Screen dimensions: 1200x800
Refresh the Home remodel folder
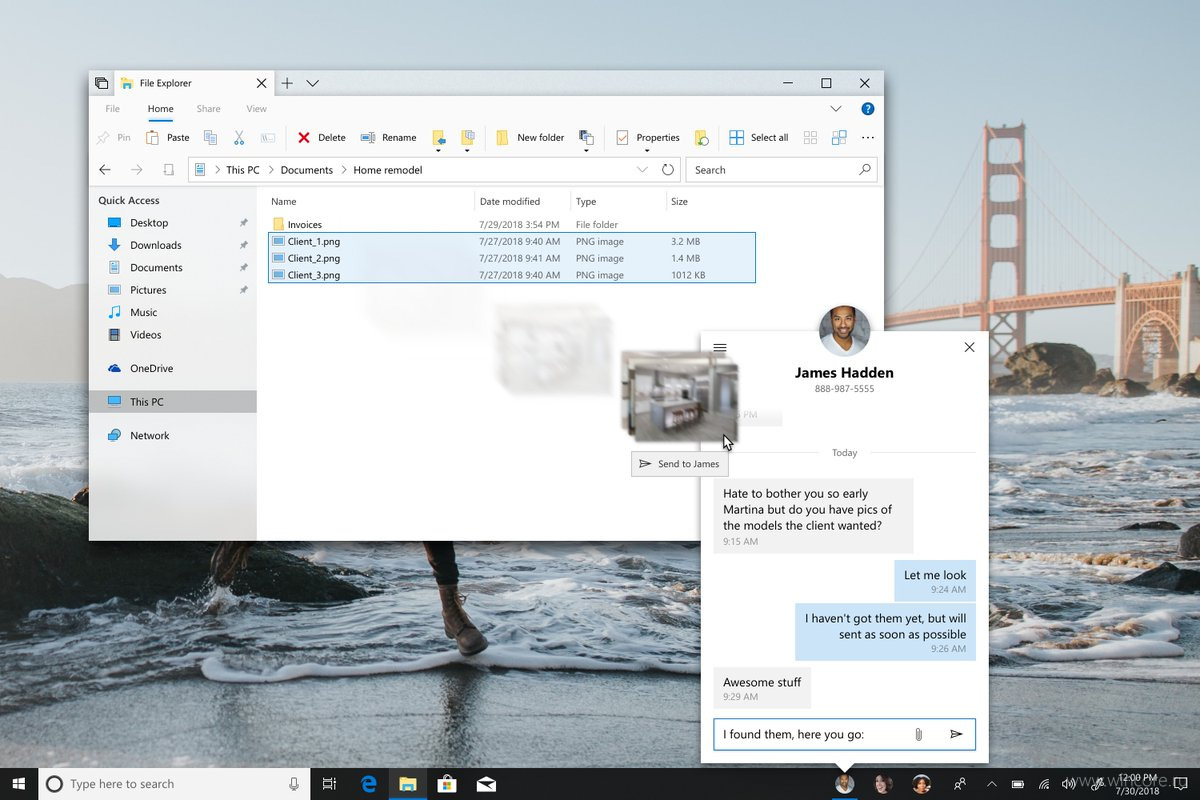[x=668, y=170]
